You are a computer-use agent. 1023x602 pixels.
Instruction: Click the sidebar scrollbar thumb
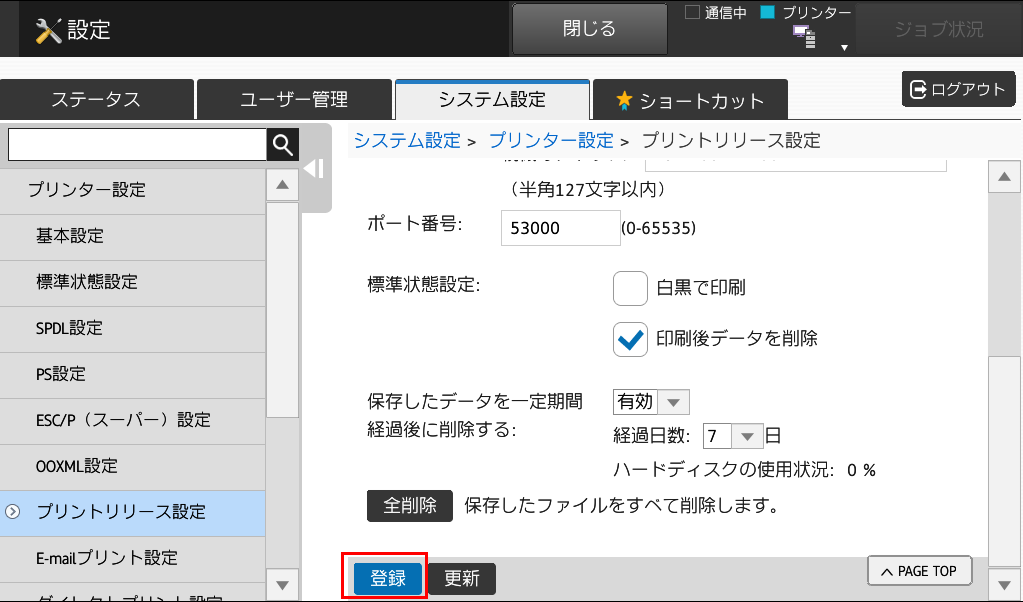[282, 310]
